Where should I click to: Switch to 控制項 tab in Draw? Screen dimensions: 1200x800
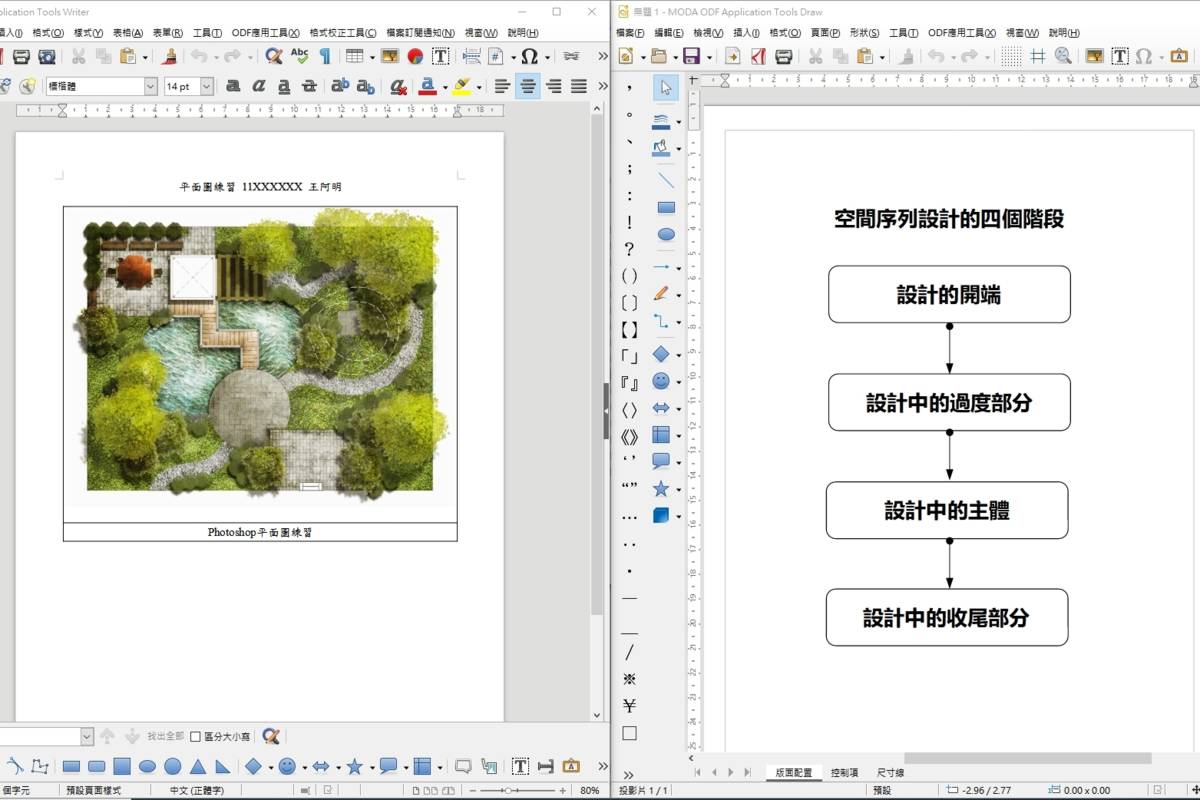[845, 773]
